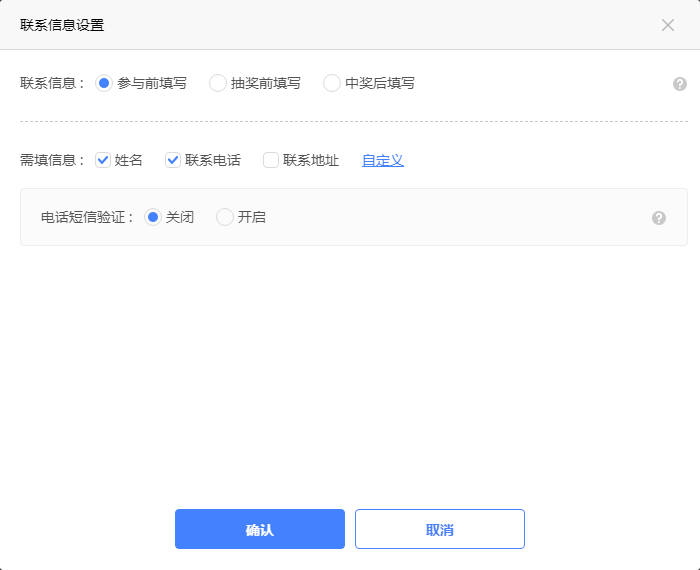
Task: Set 电话短信验证 to 关闭
Action: point(153,217)
